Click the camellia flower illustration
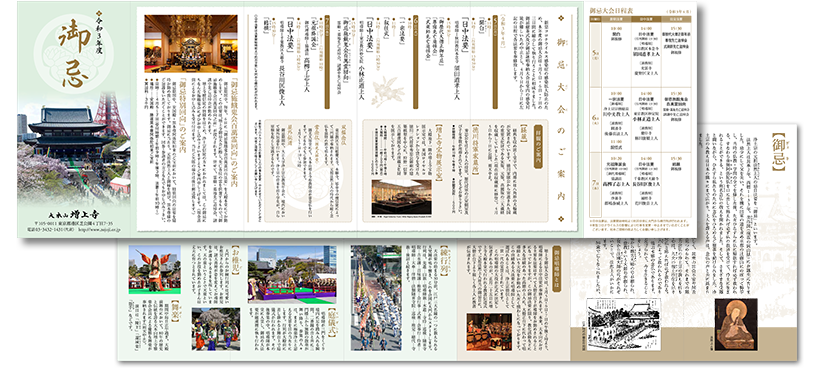 [388, 93]
